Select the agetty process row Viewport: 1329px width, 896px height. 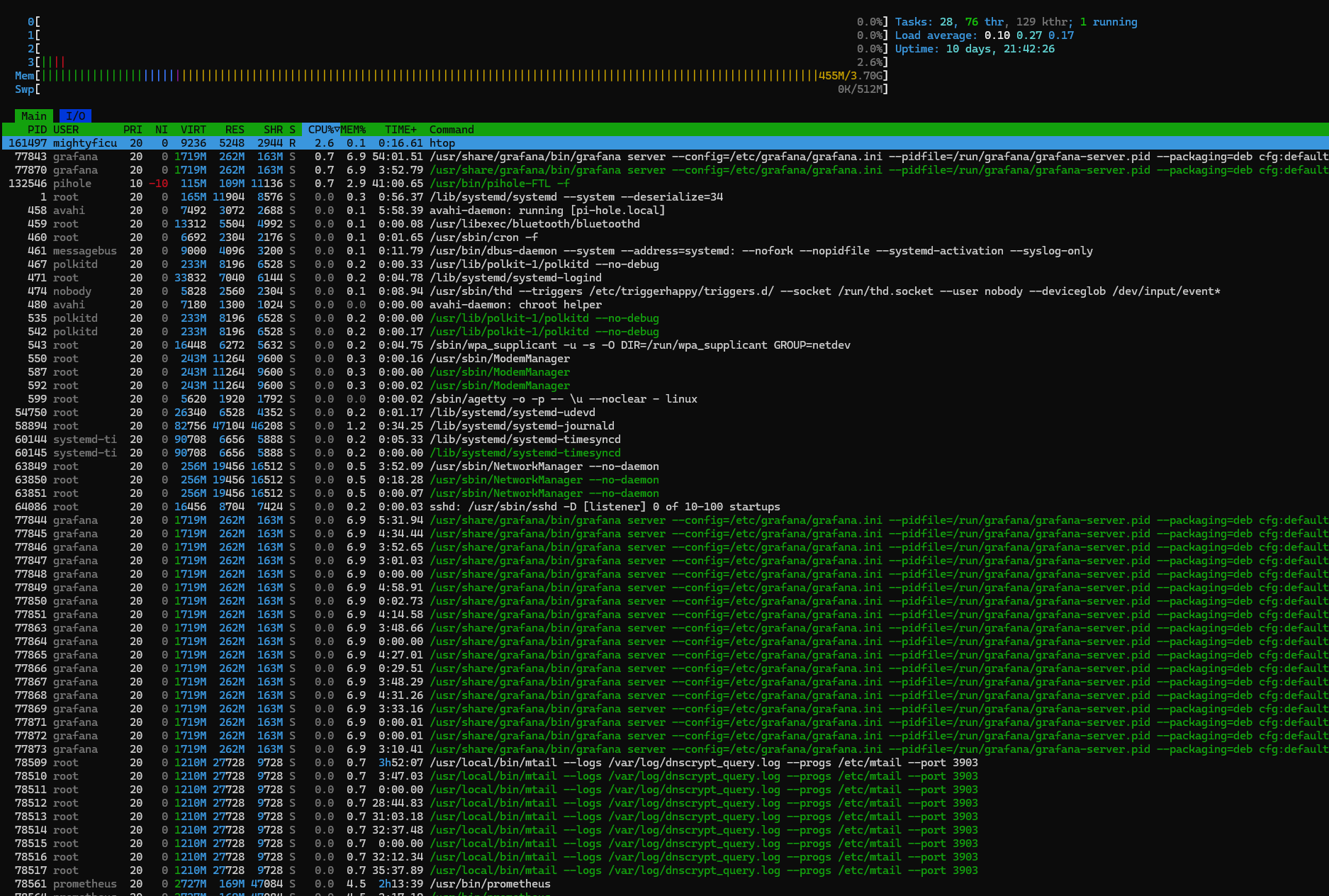[665, 399]
